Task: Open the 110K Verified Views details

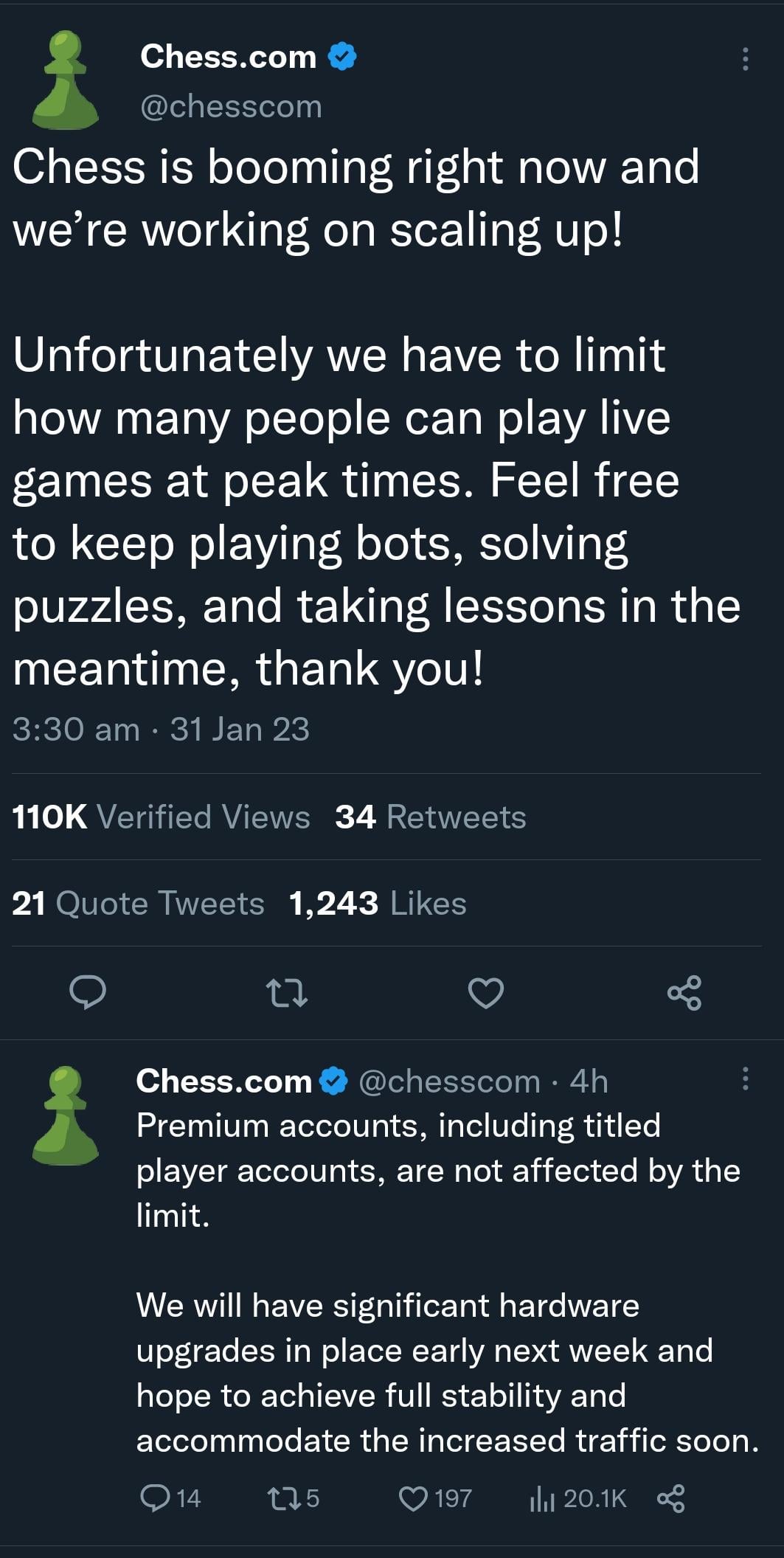Action: [161, 817]
